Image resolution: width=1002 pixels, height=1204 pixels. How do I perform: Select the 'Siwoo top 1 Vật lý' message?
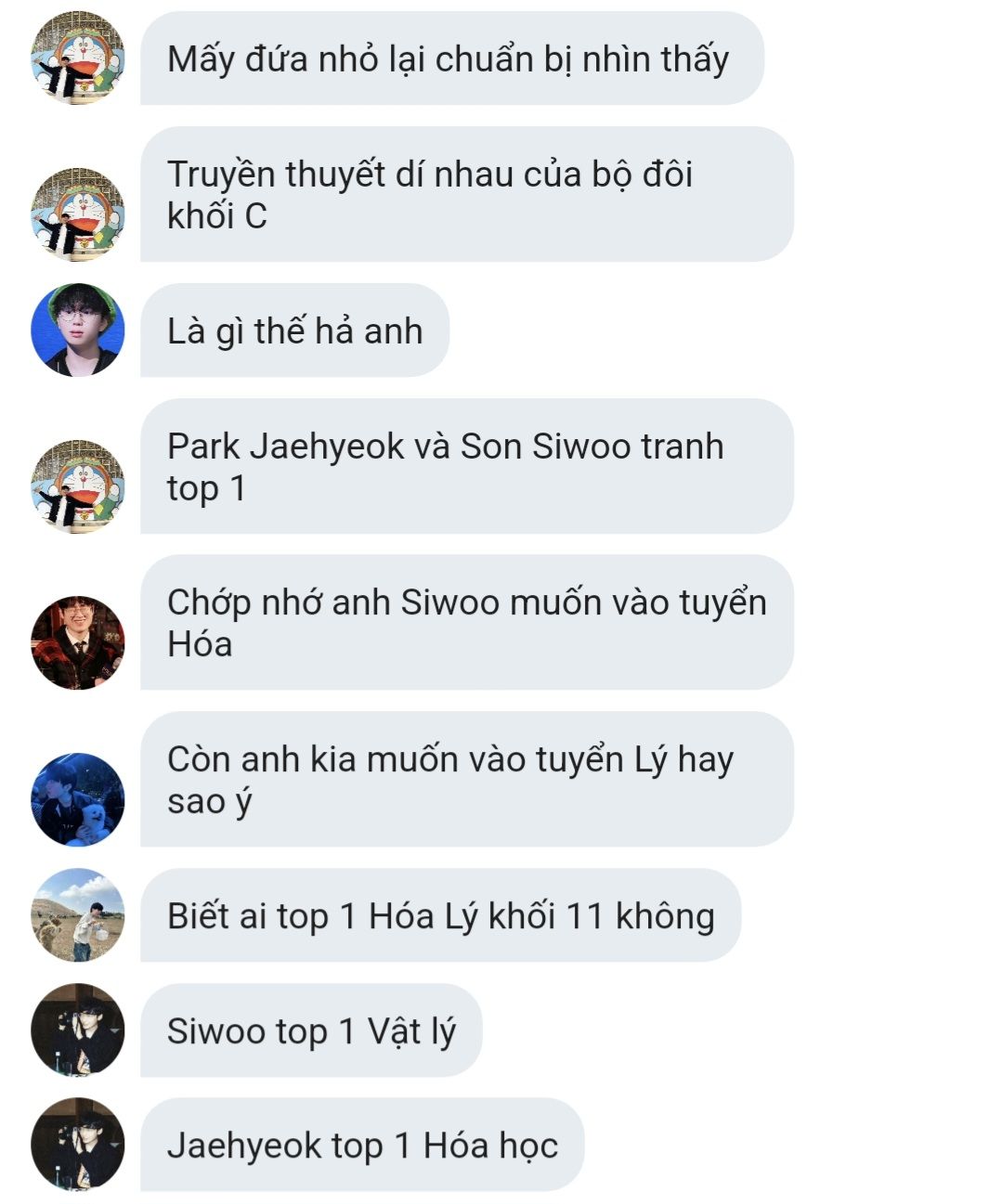(312, 1030)
